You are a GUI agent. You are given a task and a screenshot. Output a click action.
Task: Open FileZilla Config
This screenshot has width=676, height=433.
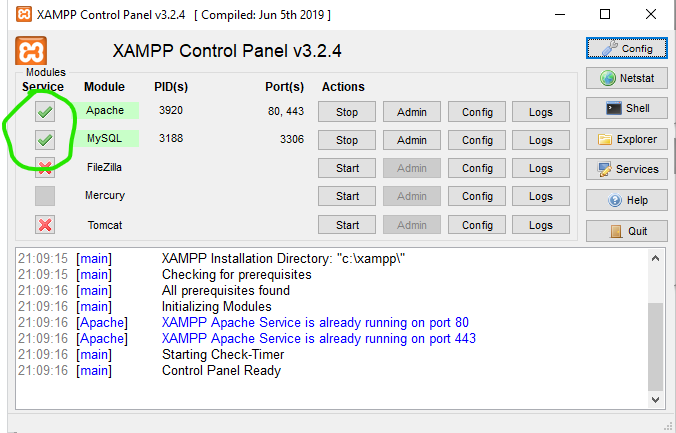[477, 168]
